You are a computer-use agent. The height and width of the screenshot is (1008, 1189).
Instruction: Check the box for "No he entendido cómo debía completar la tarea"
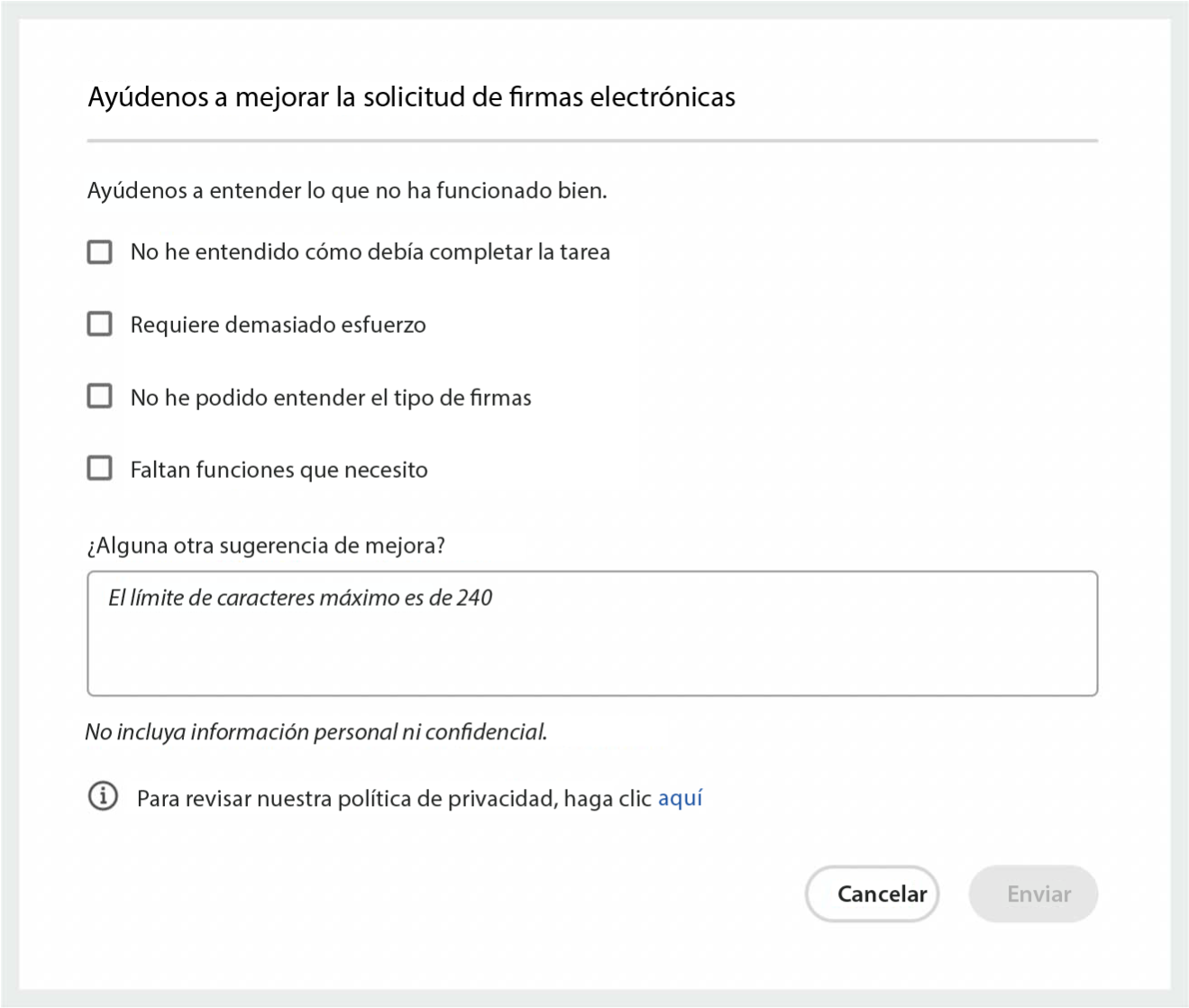click(x=100, y=252)
